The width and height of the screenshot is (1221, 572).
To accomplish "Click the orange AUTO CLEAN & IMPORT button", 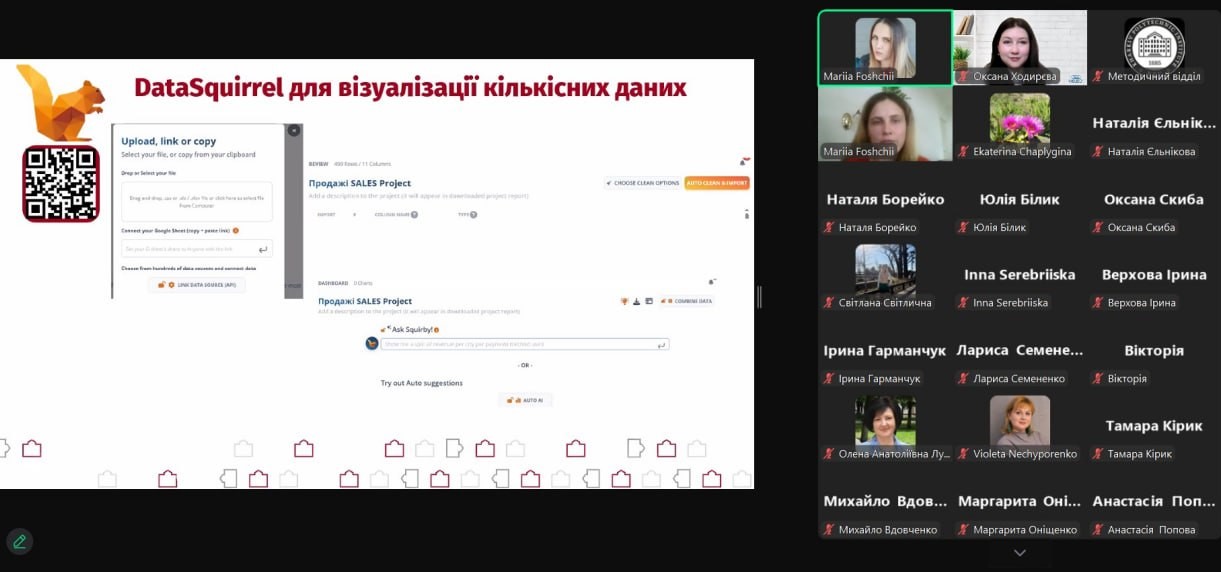I will tap(717, 183).
